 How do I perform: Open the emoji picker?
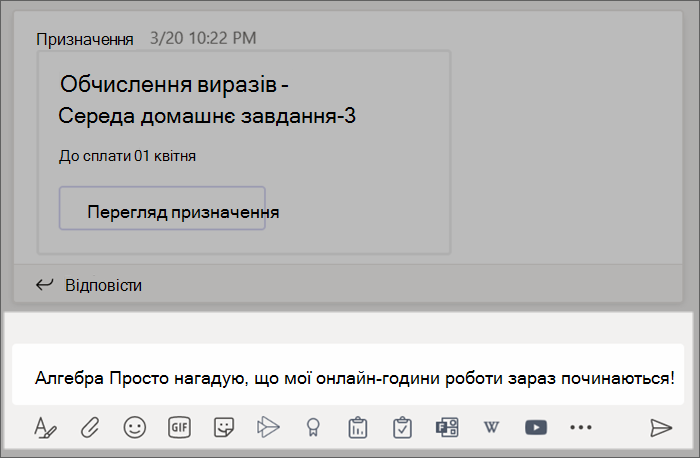(134, 428)
